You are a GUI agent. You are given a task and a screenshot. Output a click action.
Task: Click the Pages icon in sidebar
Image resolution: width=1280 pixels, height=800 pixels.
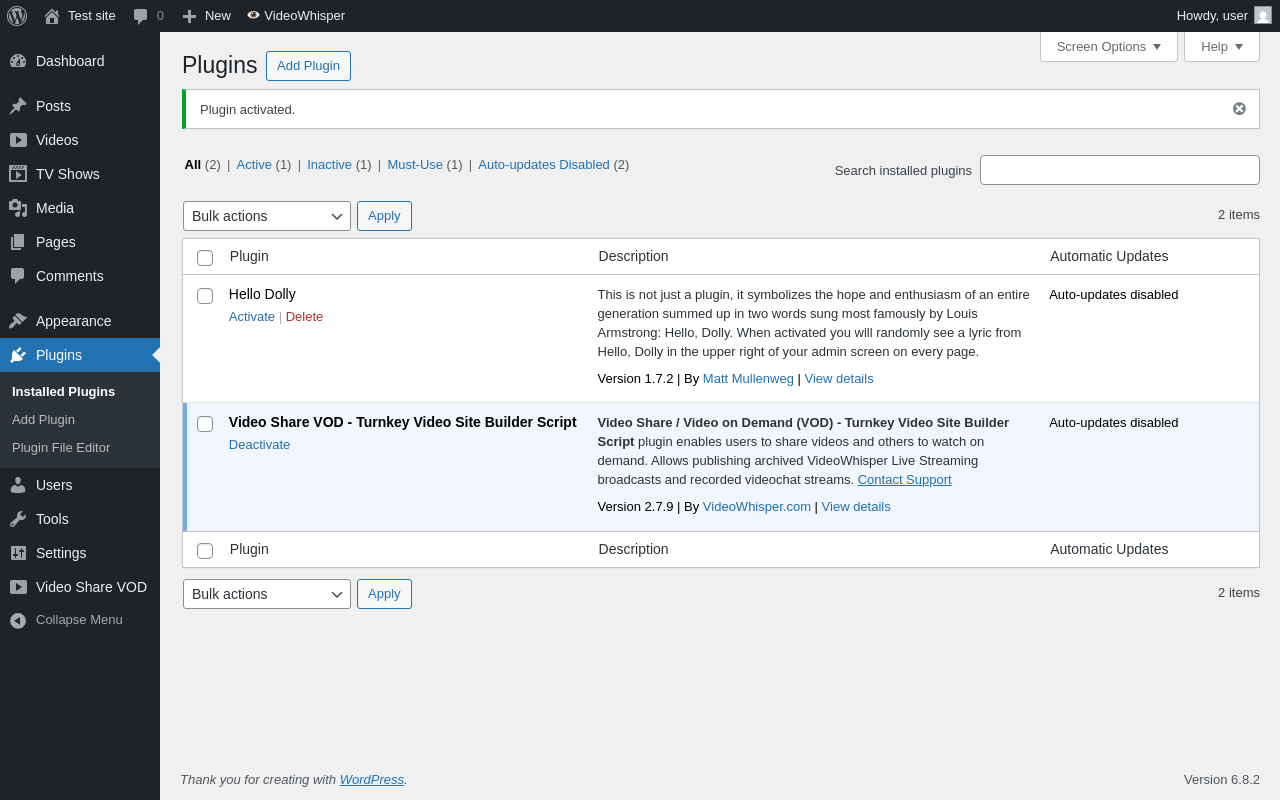[18, 242]
